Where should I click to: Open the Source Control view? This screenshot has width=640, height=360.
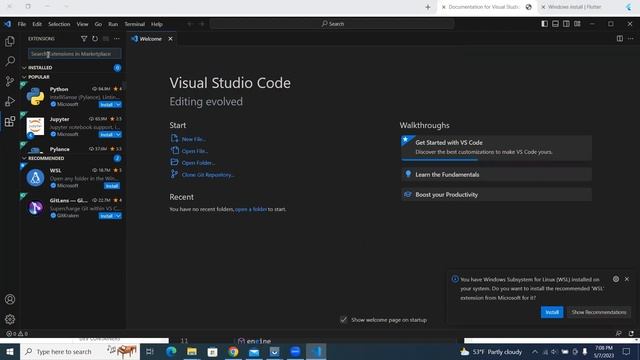click(x=10, y=81)
